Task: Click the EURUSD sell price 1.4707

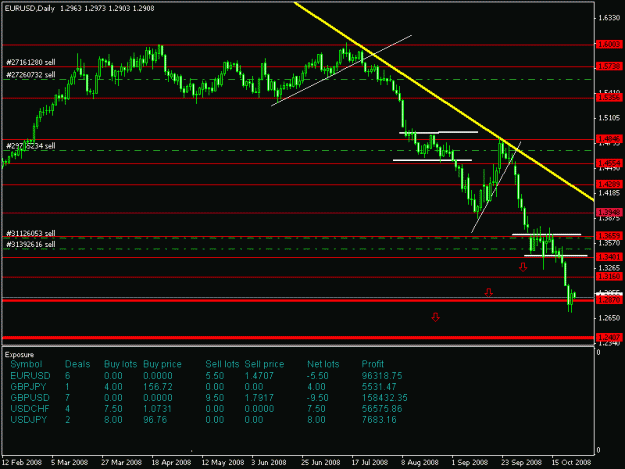Action: pos(259,376)
